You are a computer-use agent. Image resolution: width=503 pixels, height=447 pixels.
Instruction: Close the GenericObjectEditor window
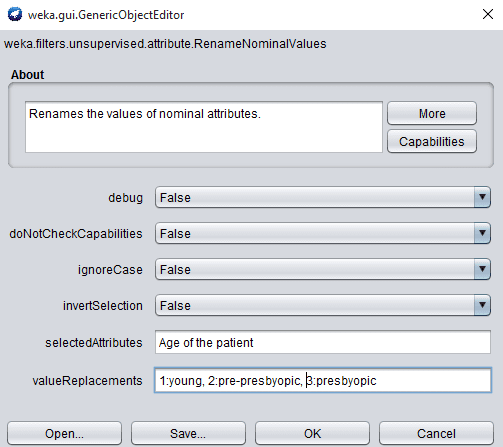(488, 14)
